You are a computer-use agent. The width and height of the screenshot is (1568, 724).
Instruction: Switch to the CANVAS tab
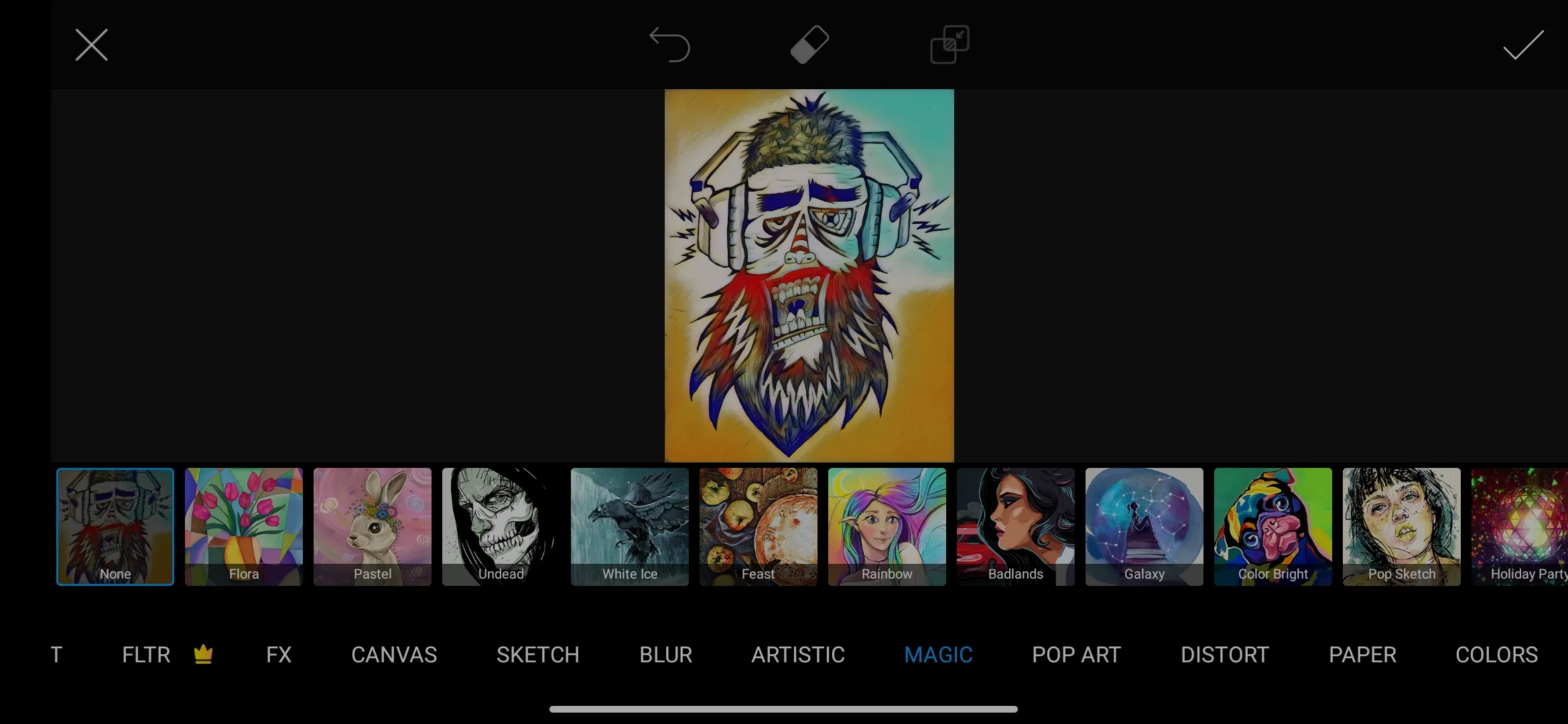coord(394,654)
